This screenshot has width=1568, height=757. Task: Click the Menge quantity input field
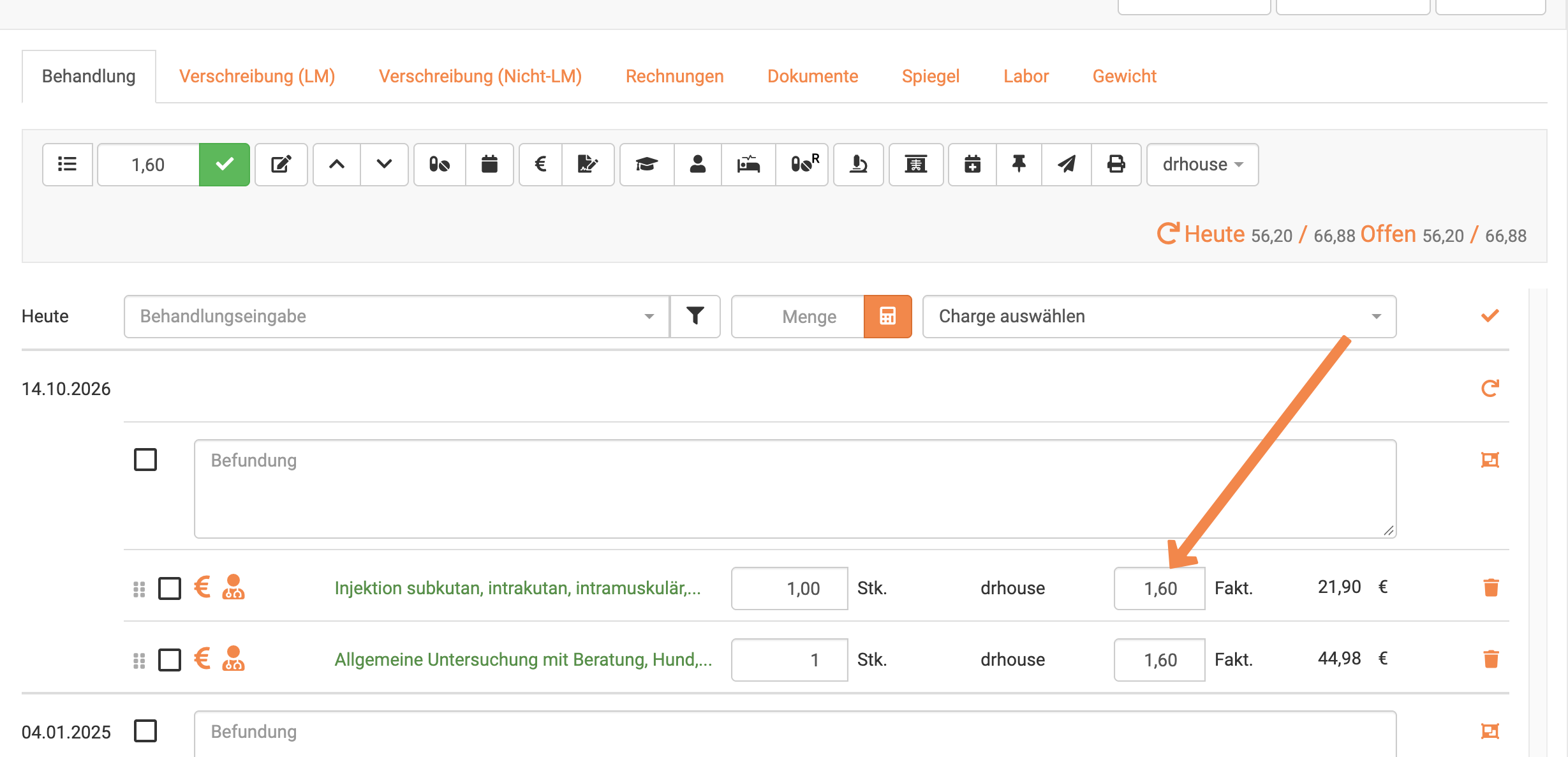(798, 317)
